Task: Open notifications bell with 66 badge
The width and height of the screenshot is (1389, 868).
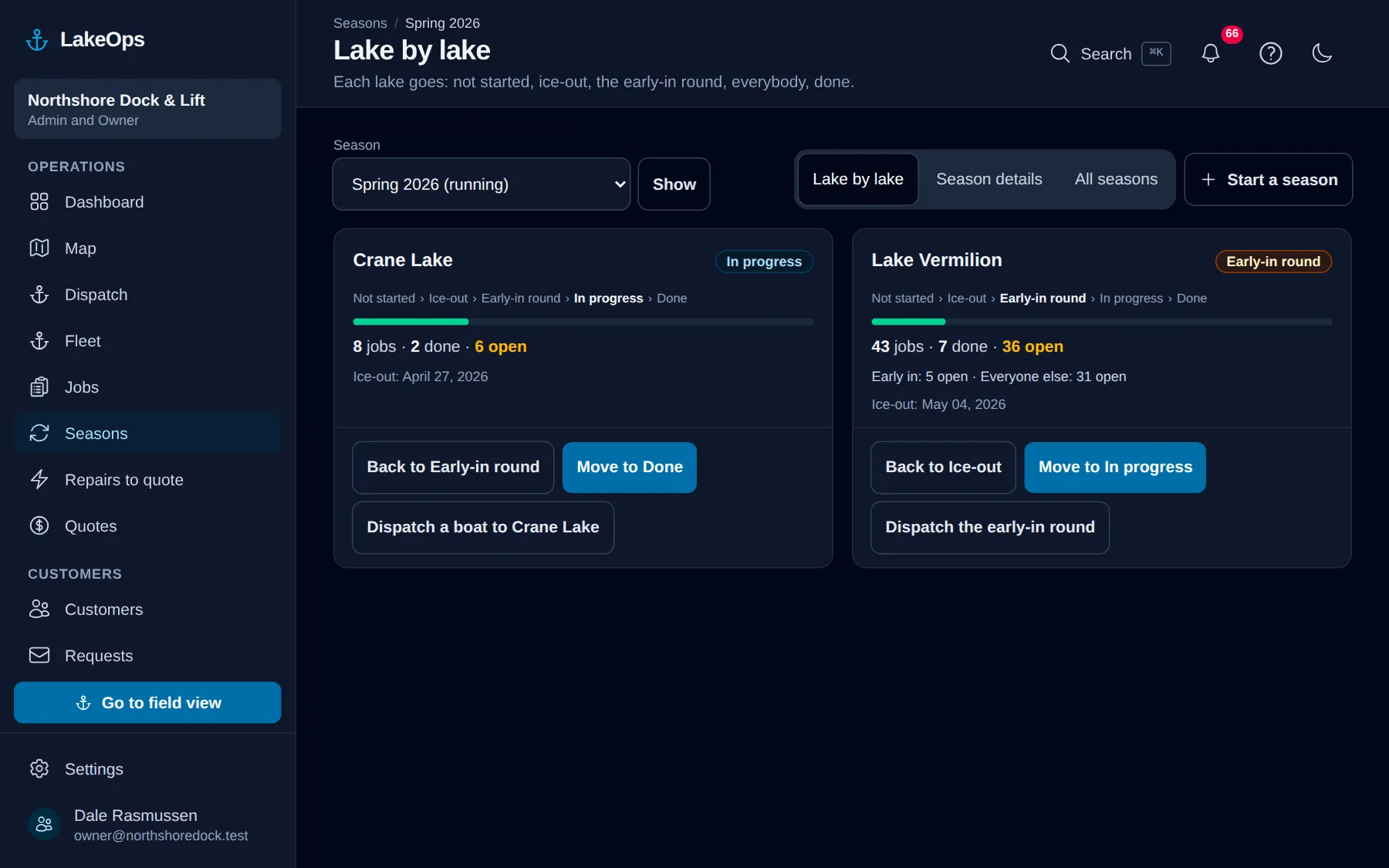Action: coord(1211,53)
